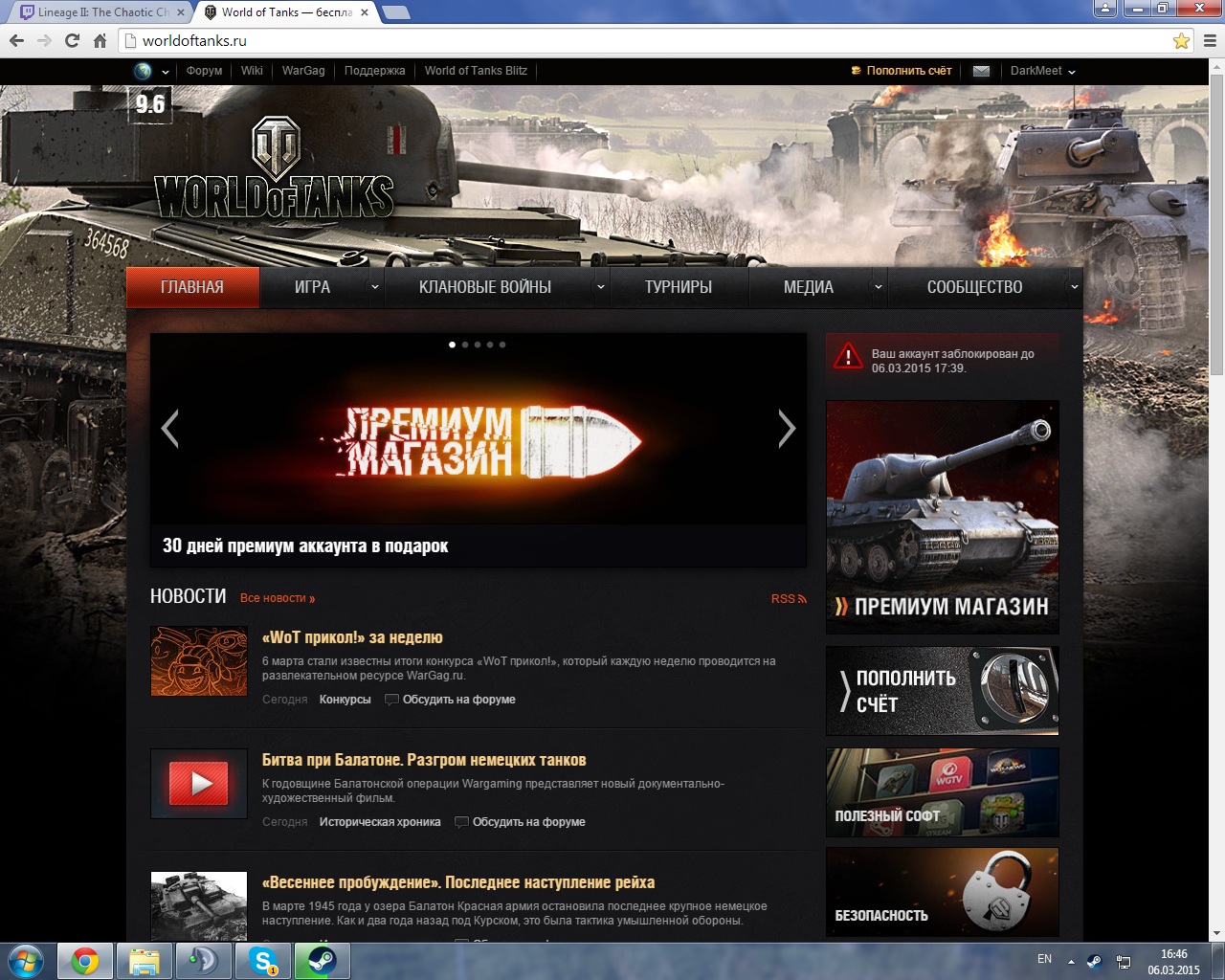
Task: Open the browser home page icon
Action: [x=100, y=40]
